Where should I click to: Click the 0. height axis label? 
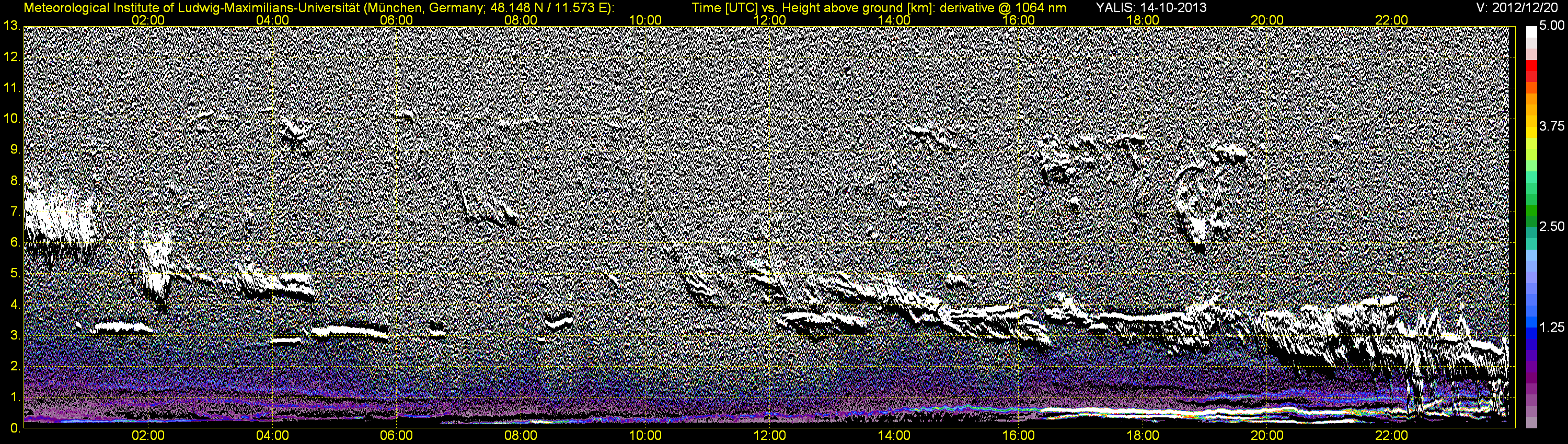click(15, 428)
